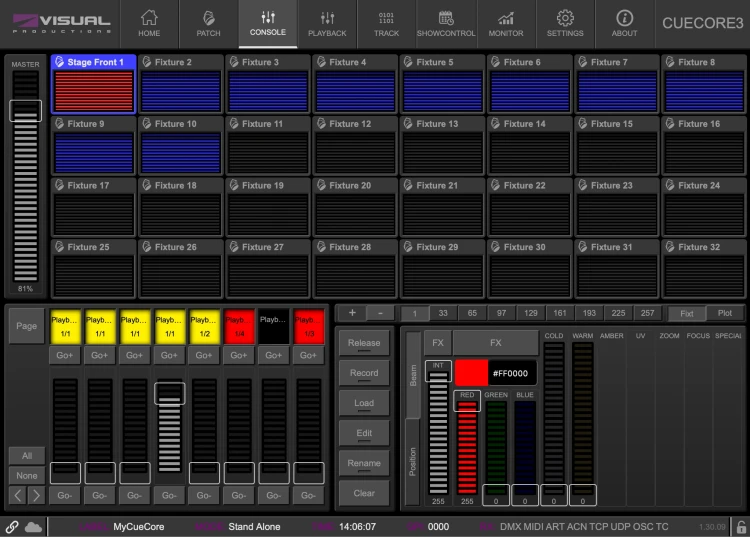Click the All playbacks button

pyautogui.click(x=27, y=456)
